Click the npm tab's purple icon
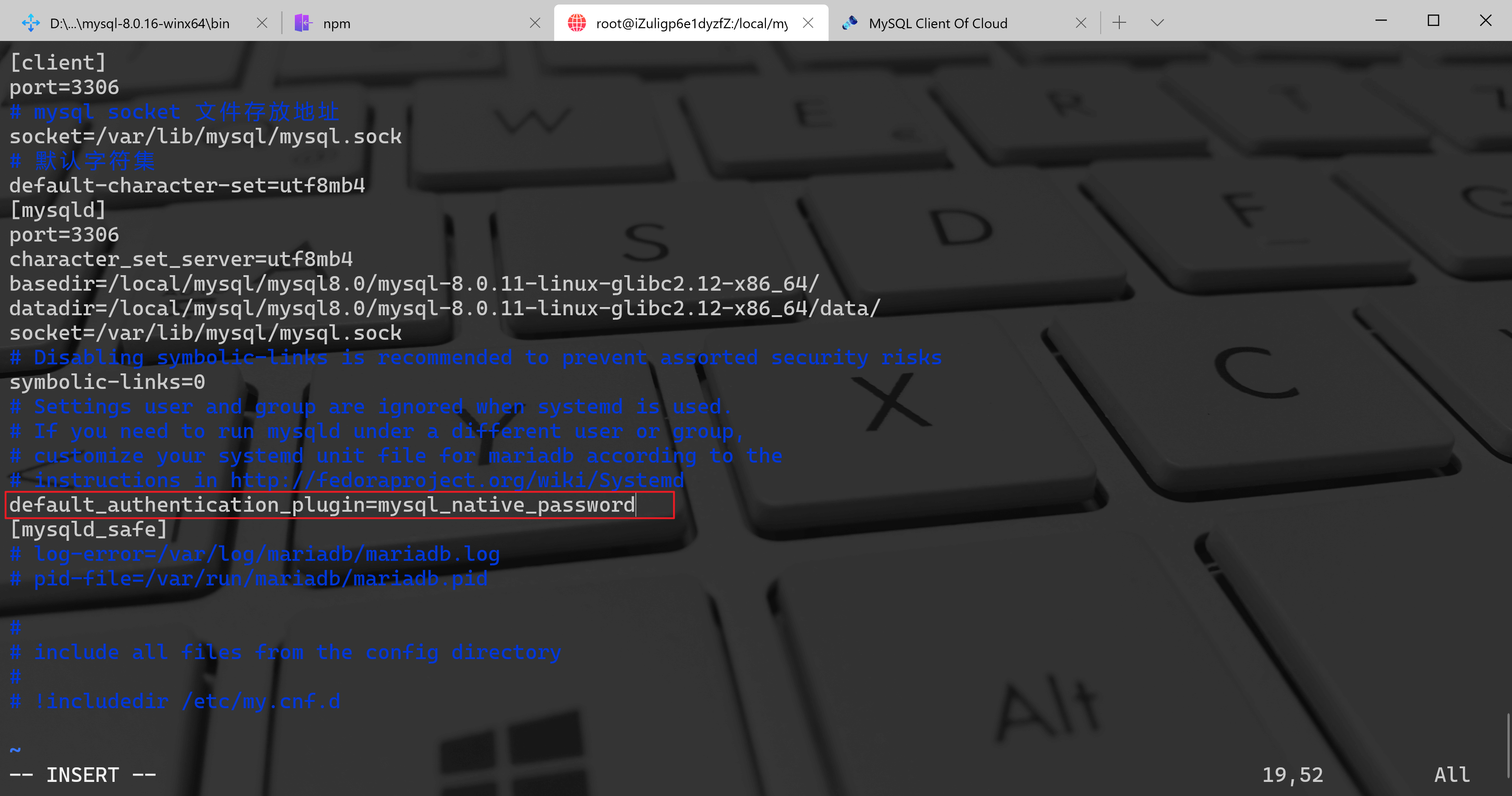Screen dimensions: 1512x796 (303, 24)
